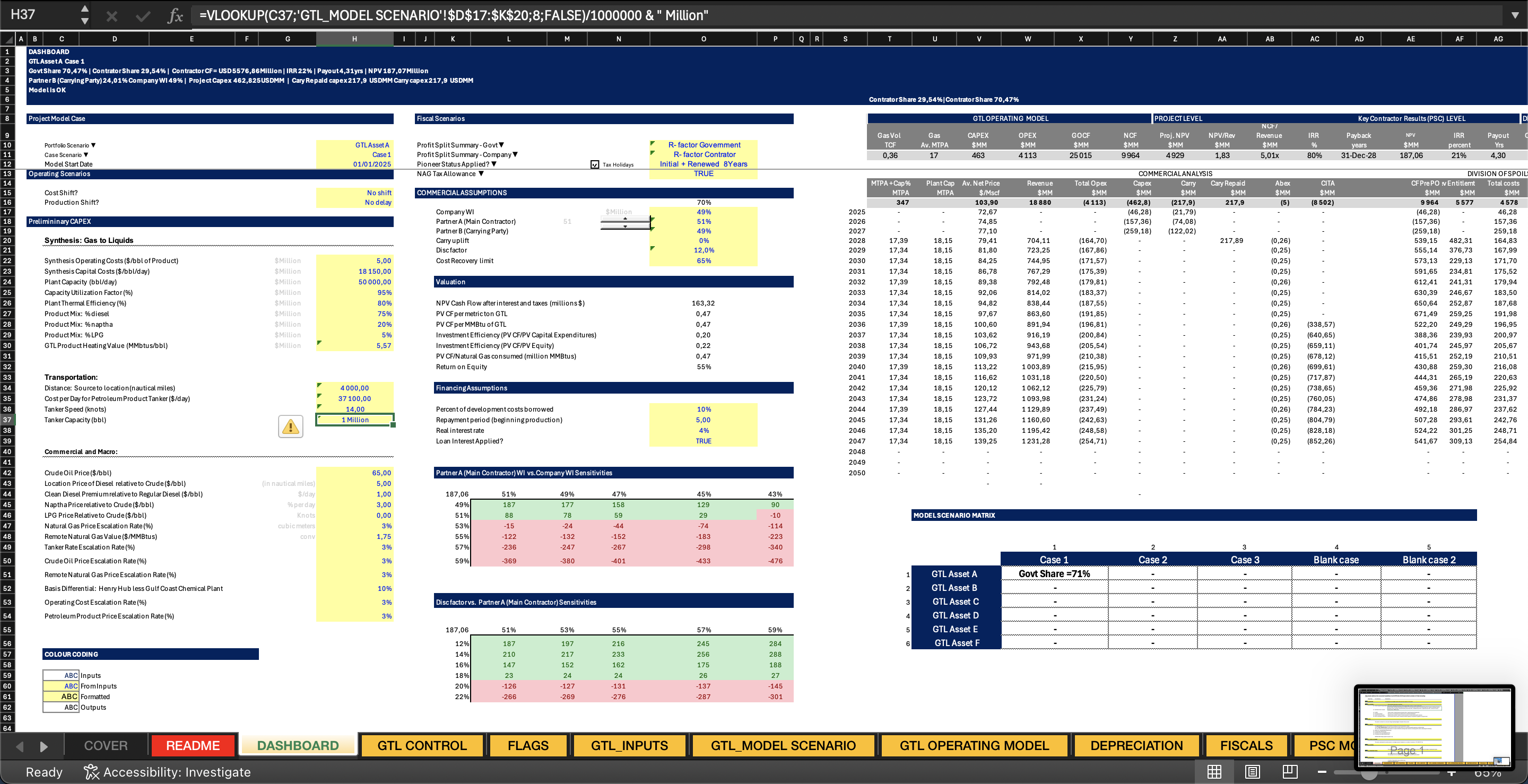Image resolution: width=1528 pixels, height=784 pixels.
Task: Click the 'Case 2' matrix header
Action: [1152, 560]
